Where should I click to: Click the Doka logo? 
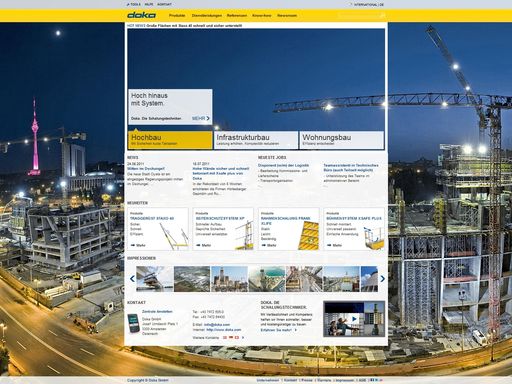[x=141, y=15]
